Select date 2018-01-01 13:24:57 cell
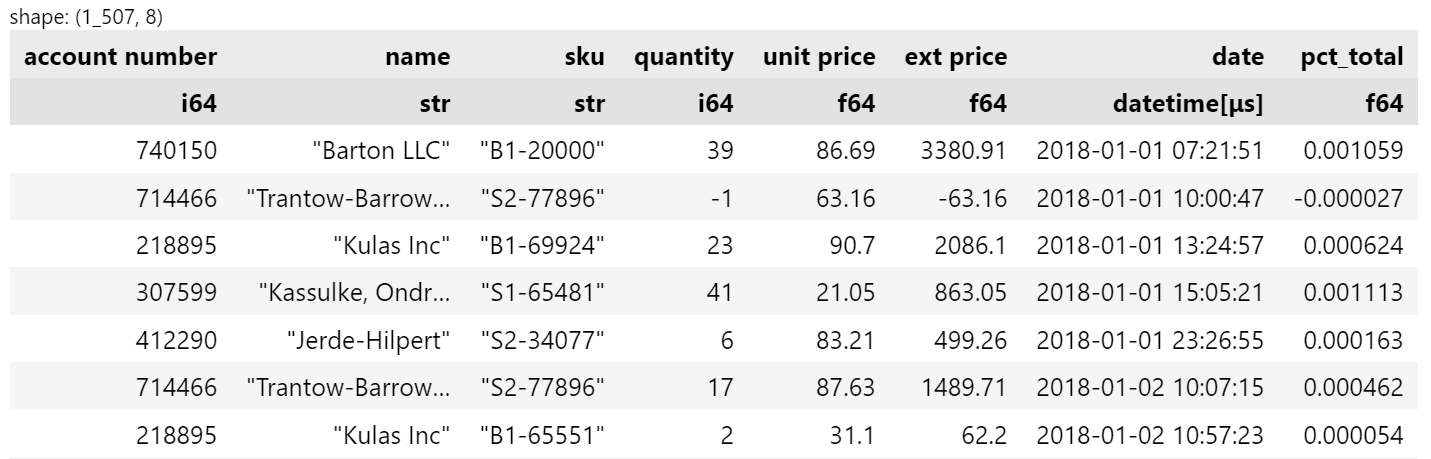The height and width of the screenshot is (459, 1431). coord(1150,245)
